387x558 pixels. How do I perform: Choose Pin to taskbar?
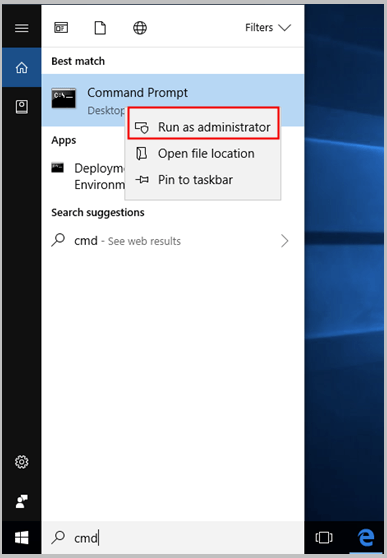click(x=203, y=180)
